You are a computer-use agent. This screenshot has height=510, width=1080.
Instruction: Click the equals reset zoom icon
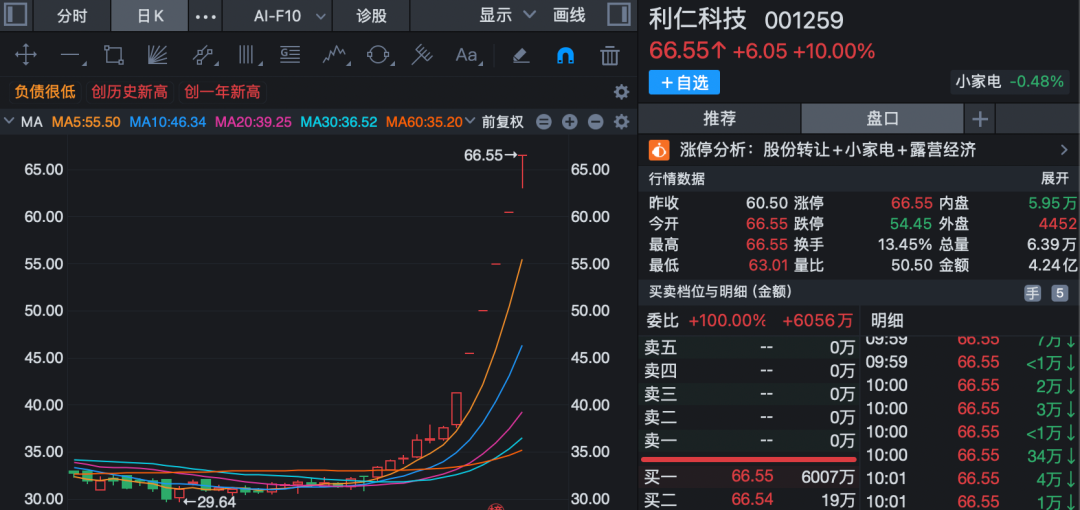click(543, 123)
